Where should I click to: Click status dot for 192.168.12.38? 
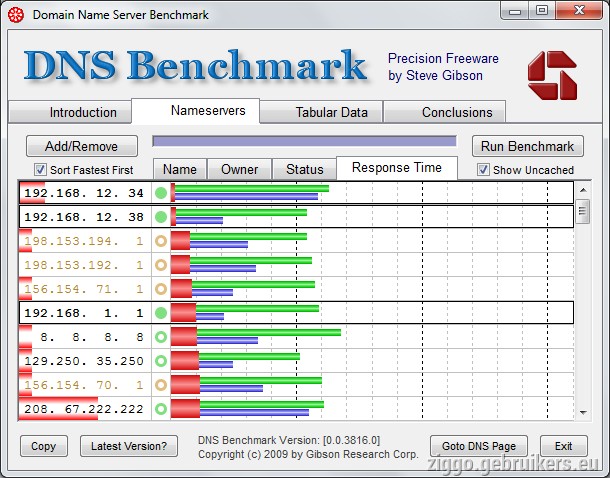(161, 217)
